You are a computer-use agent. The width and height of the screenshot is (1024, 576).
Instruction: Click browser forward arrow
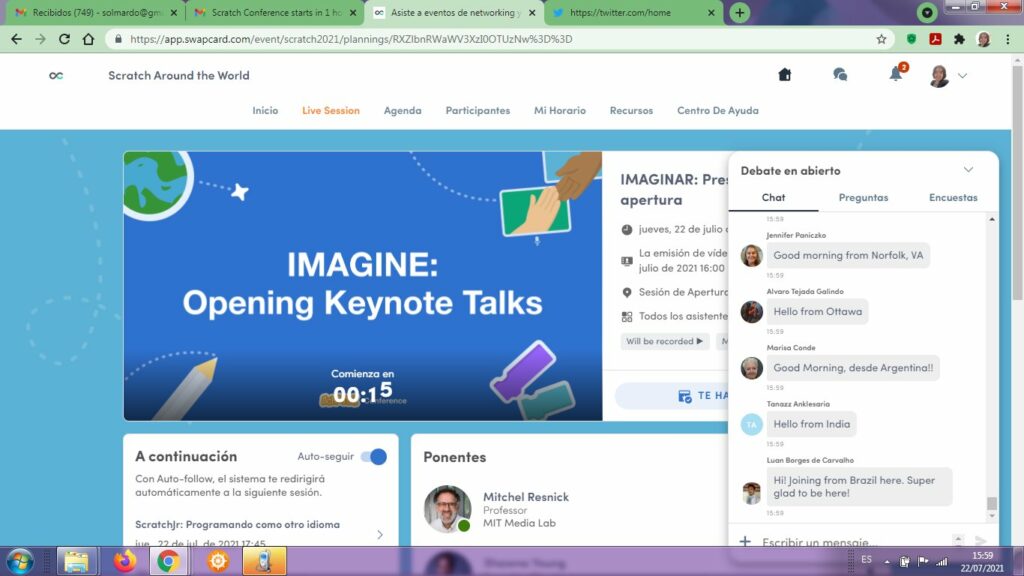click(x=40, y=39)
